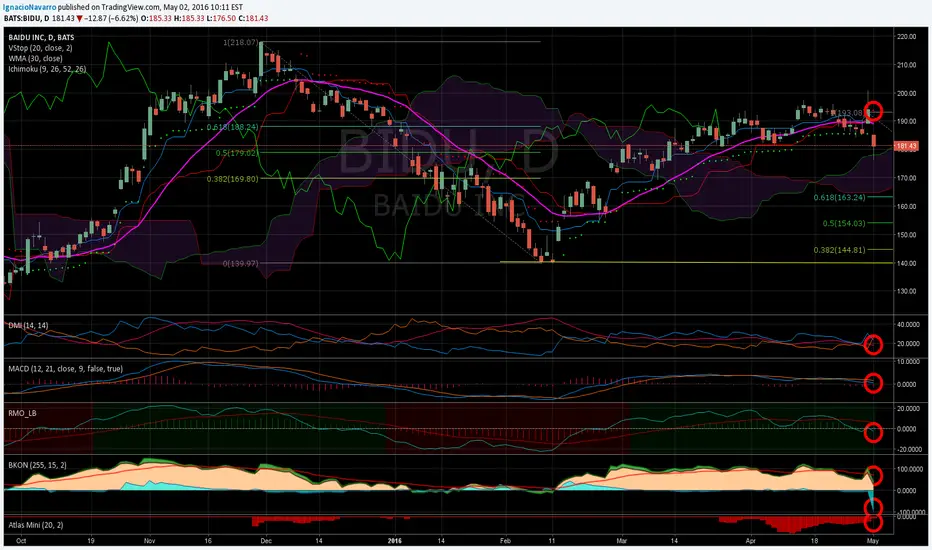Select the 0(139.97) Fibonacci level label
Screen dimensions: 932x550
click(241, 263)
